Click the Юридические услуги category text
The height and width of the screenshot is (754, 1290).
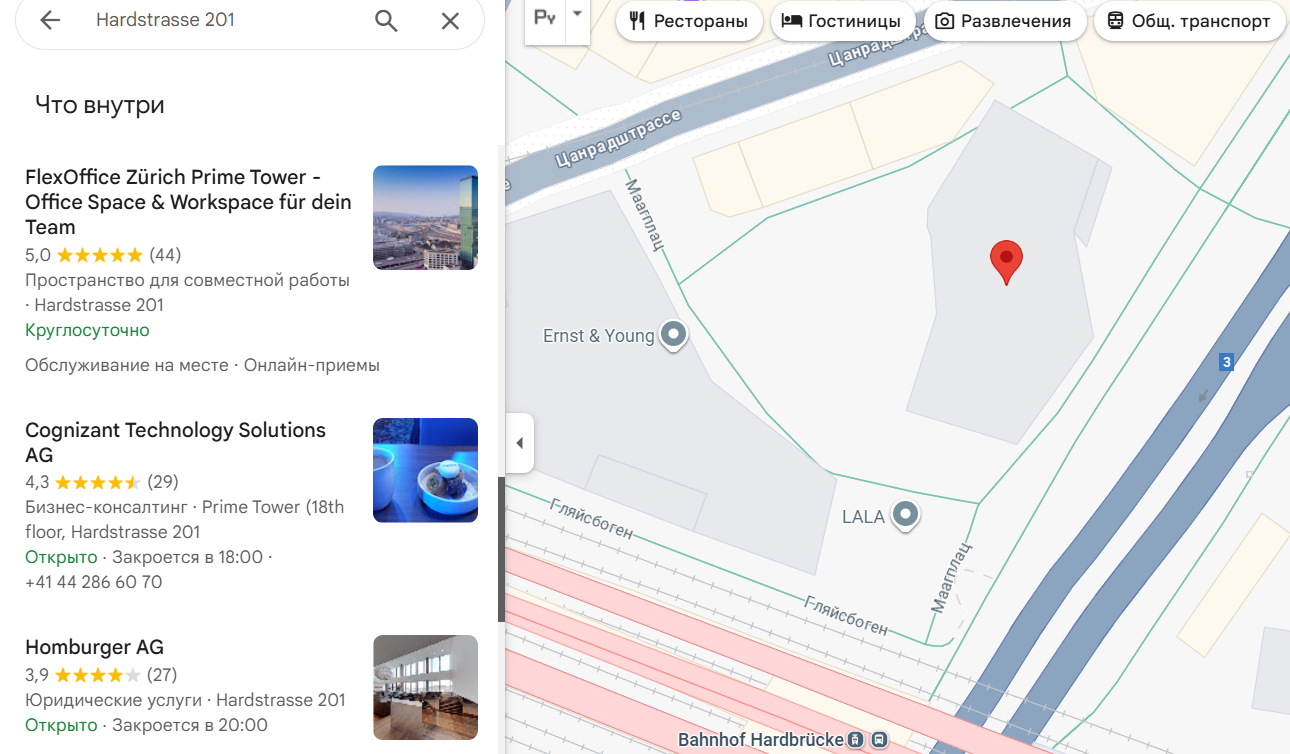113,700
